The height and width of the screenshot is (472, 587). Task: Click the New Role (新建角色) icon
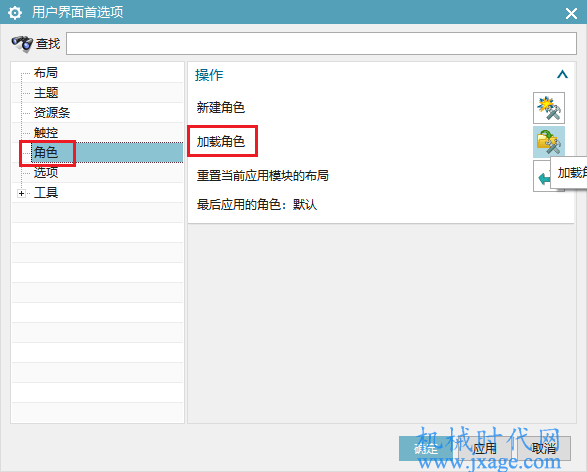coord(549,108)
